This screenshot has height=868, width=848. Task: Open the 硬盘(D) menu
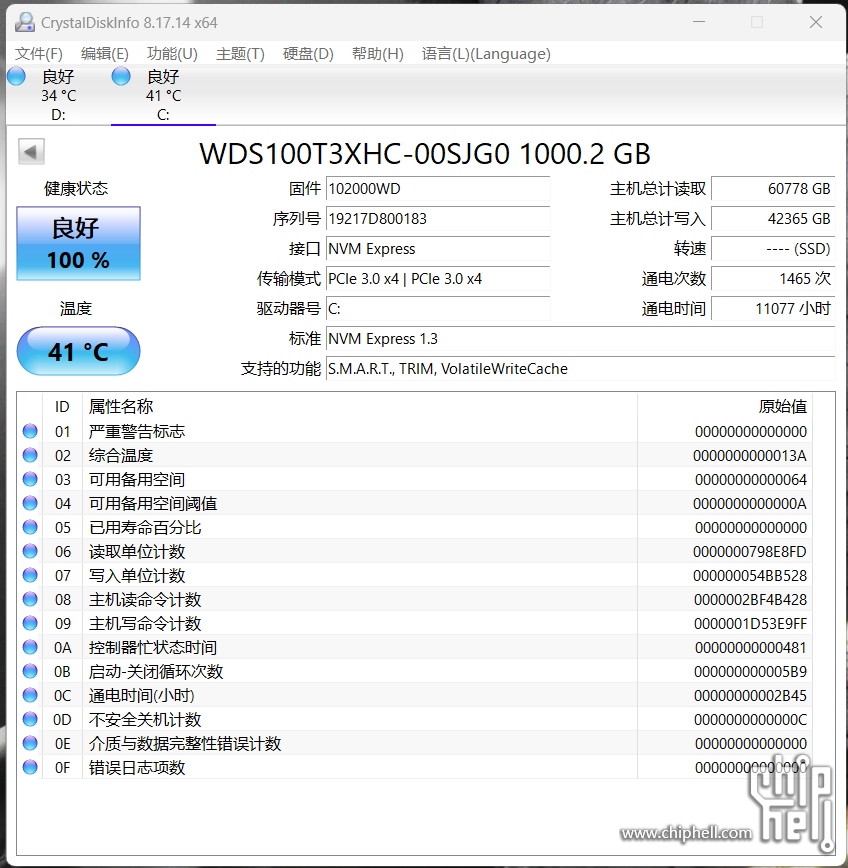308,54
